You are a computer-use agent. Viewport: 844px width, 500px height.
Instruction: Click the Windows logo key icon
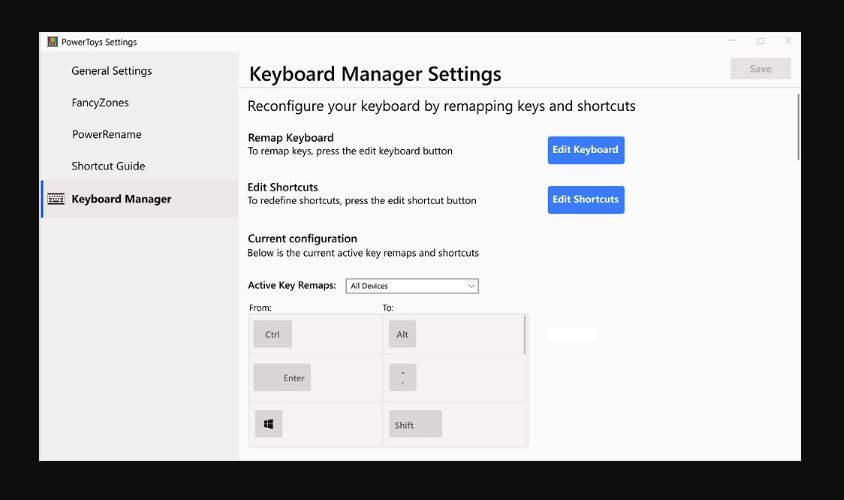coord(269,424)
